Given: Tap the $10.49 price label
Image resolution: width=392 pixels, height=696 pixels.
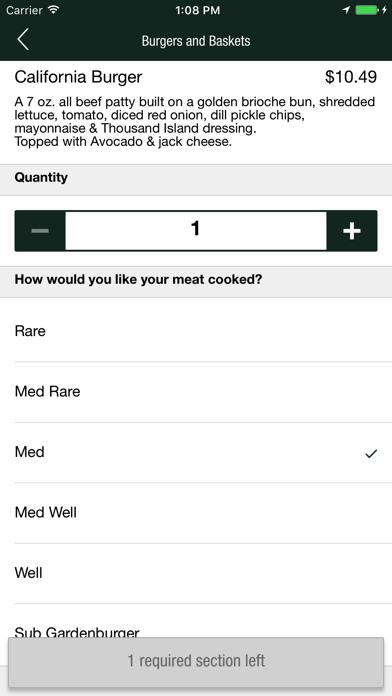Looking at the screenshot, I should pos(351,77).
